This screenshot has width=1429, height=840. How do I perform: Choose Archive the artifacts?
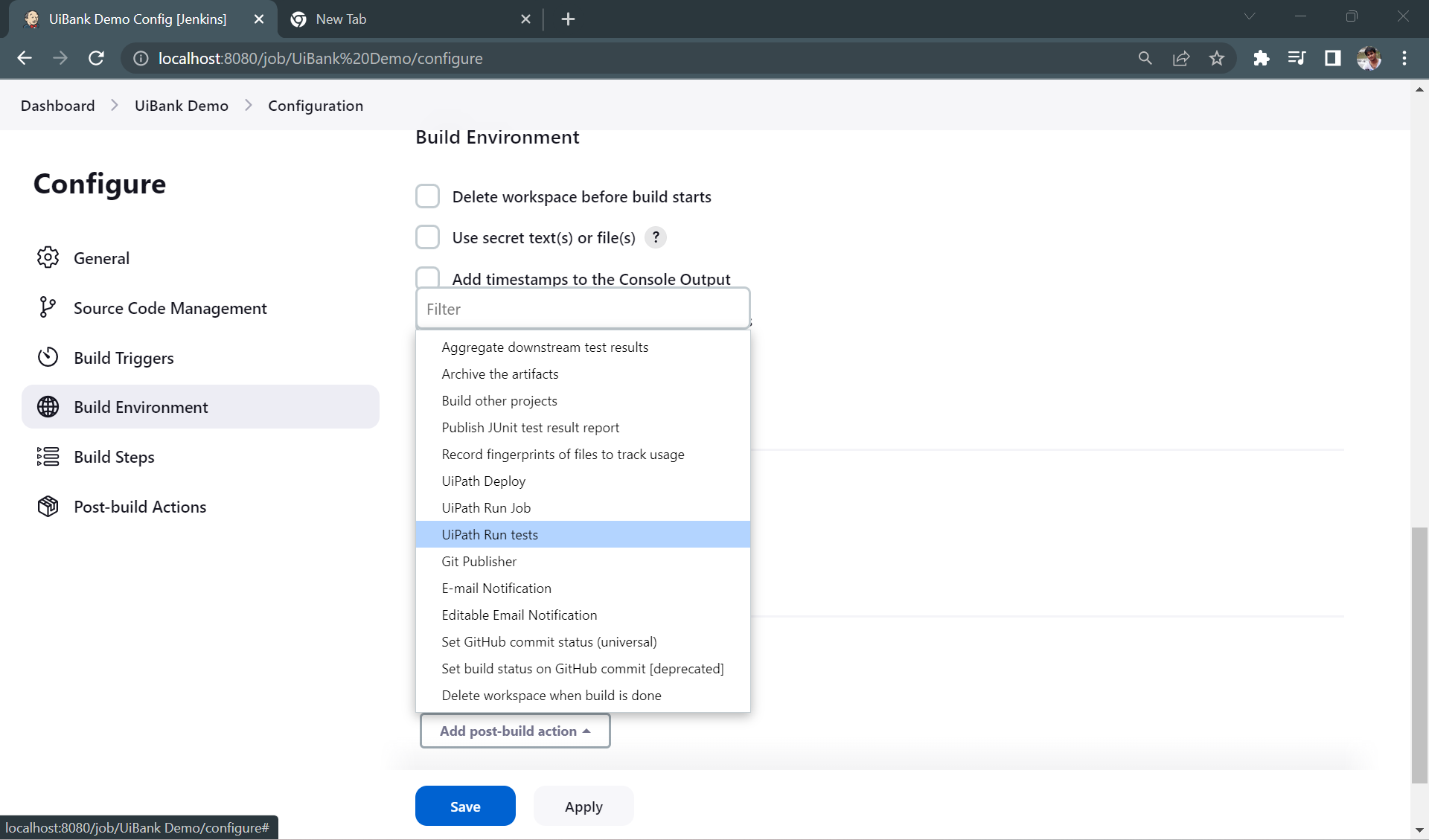tap(583, 374)
